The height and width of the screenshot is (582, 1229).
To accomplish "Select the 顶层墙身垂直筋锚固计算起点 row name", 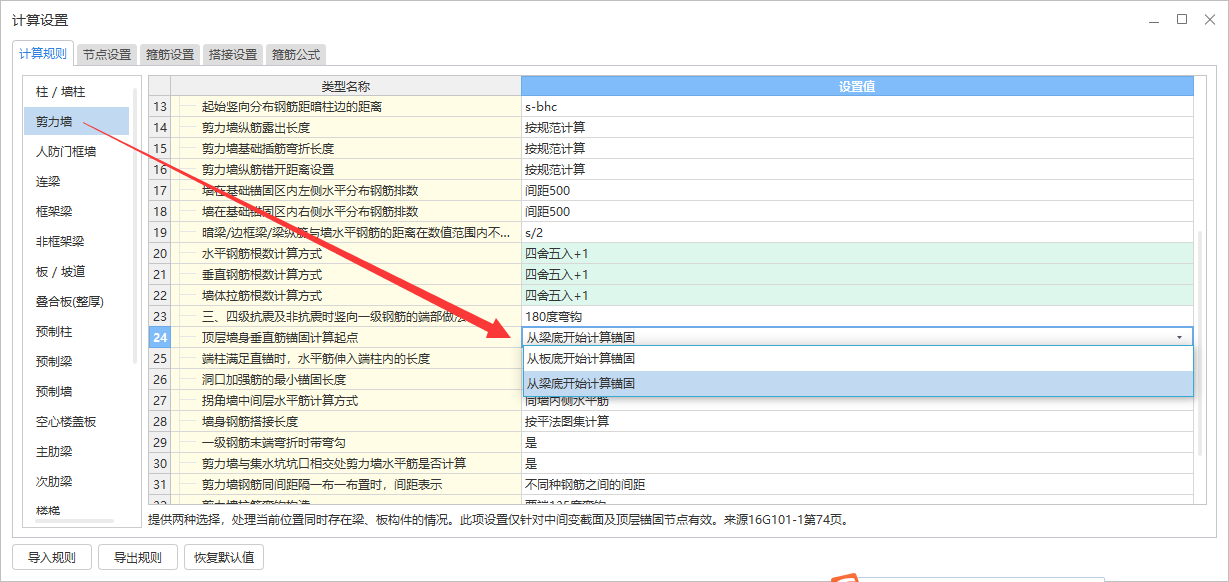I will pyautogui.click(x=280, y=337).
